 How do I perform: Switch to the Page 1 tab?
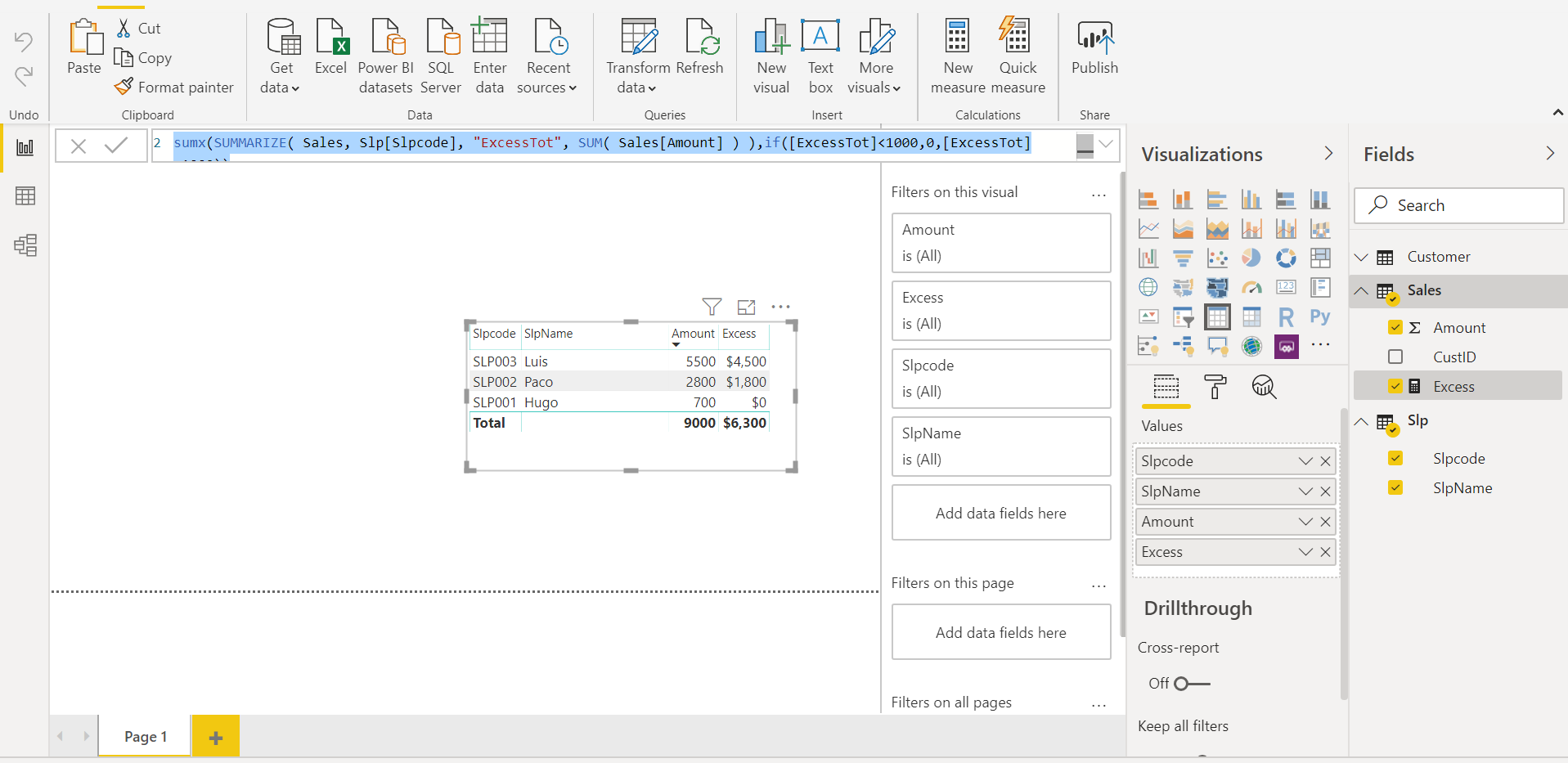[145, 736]
